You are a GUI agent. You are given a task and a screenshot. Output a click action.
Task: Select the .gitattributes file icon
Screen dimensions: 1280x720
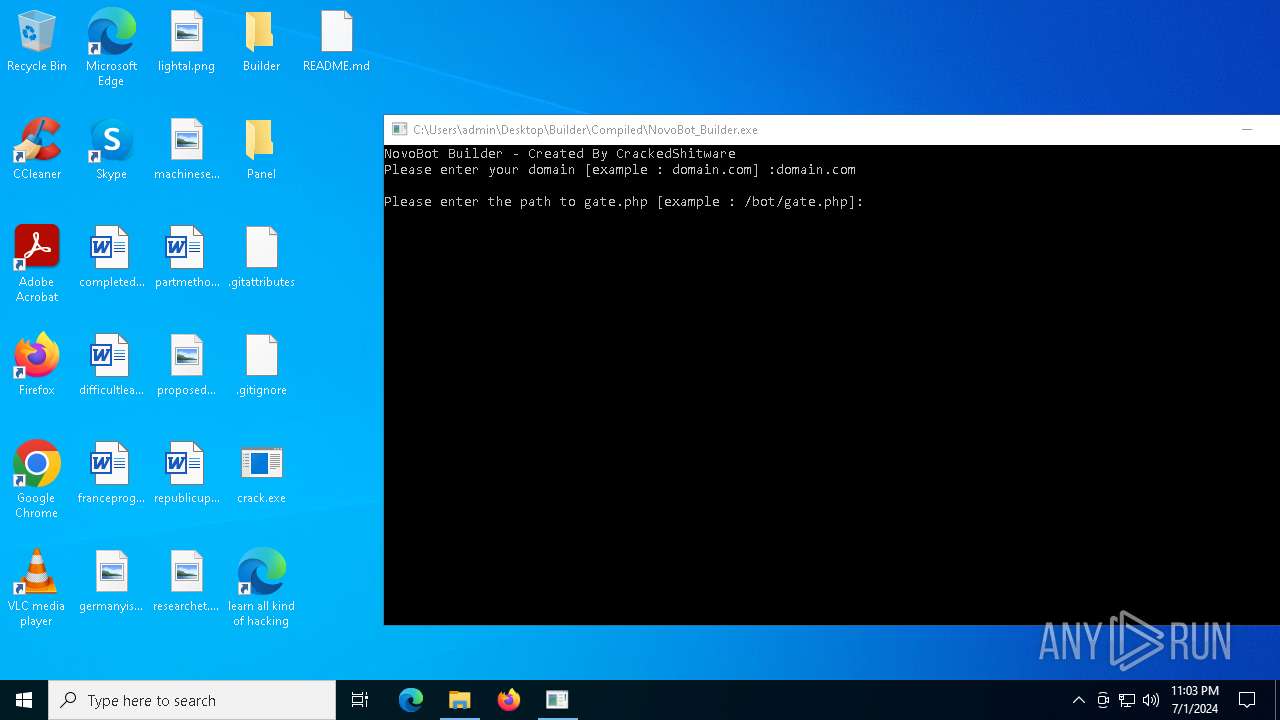point(261,258)
